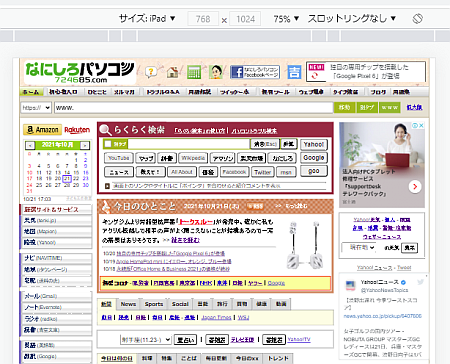Click the magnifier icon beside らくらく検索
Image resolution: width=450 pixels, height=364 pixels.
105,130
